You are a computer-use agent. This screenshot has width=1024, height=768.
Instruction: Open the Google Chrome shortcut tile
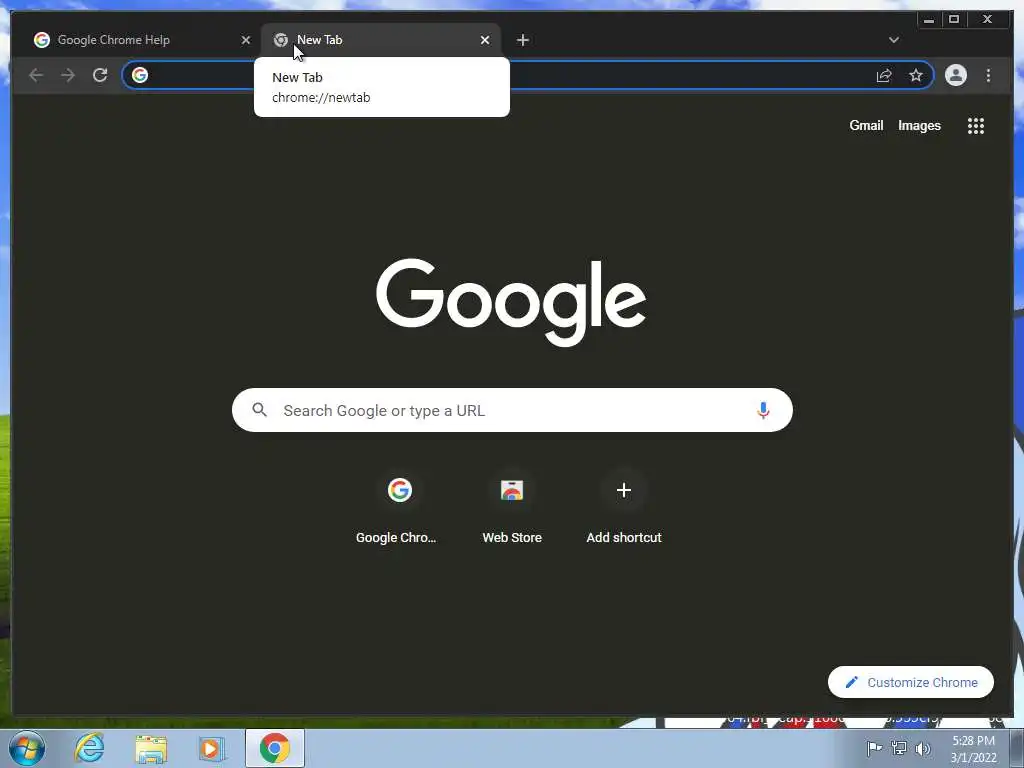click(396, 509)
